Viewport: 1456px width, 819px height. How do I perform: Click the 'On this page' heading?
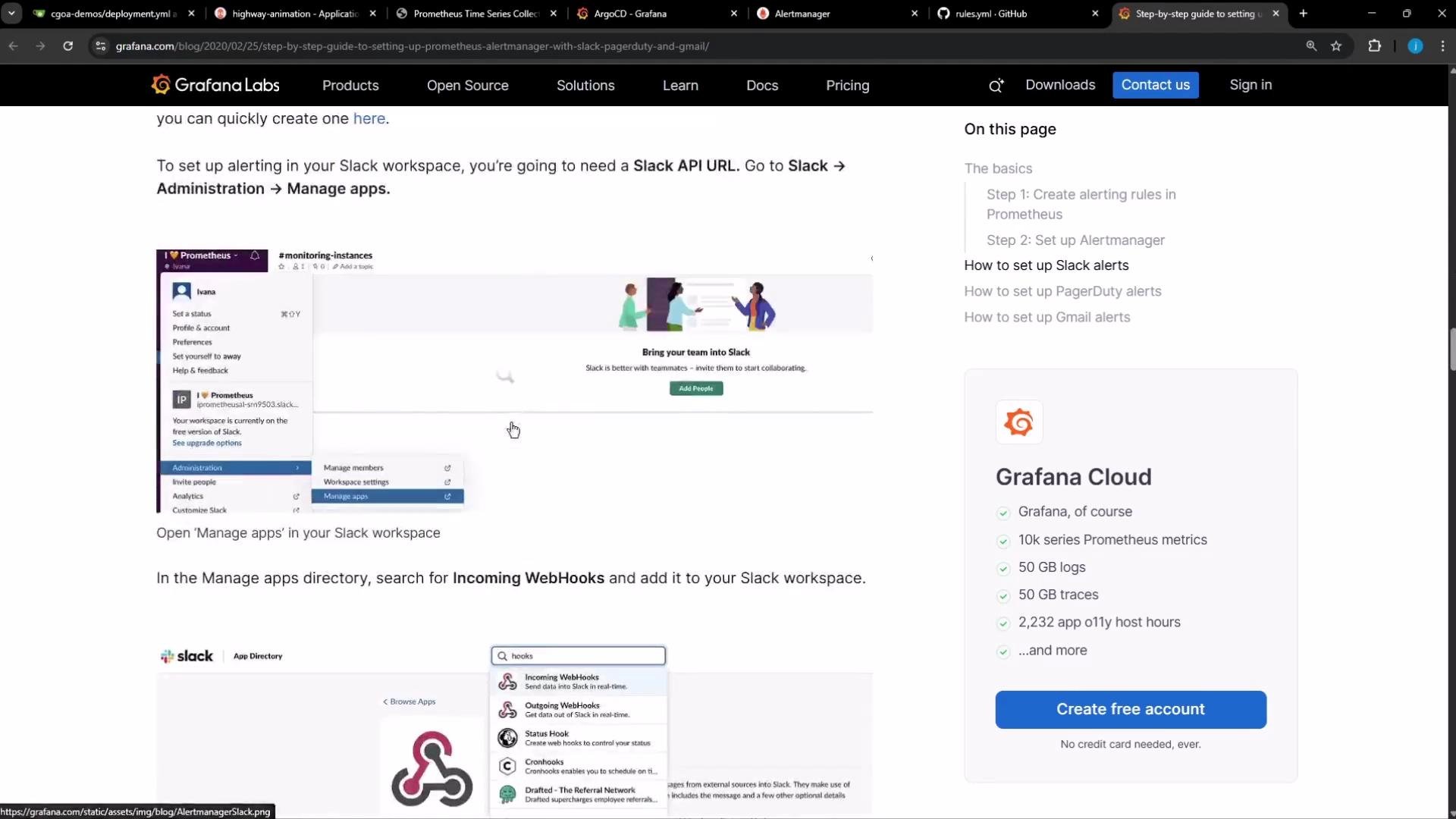point(1010,129)
